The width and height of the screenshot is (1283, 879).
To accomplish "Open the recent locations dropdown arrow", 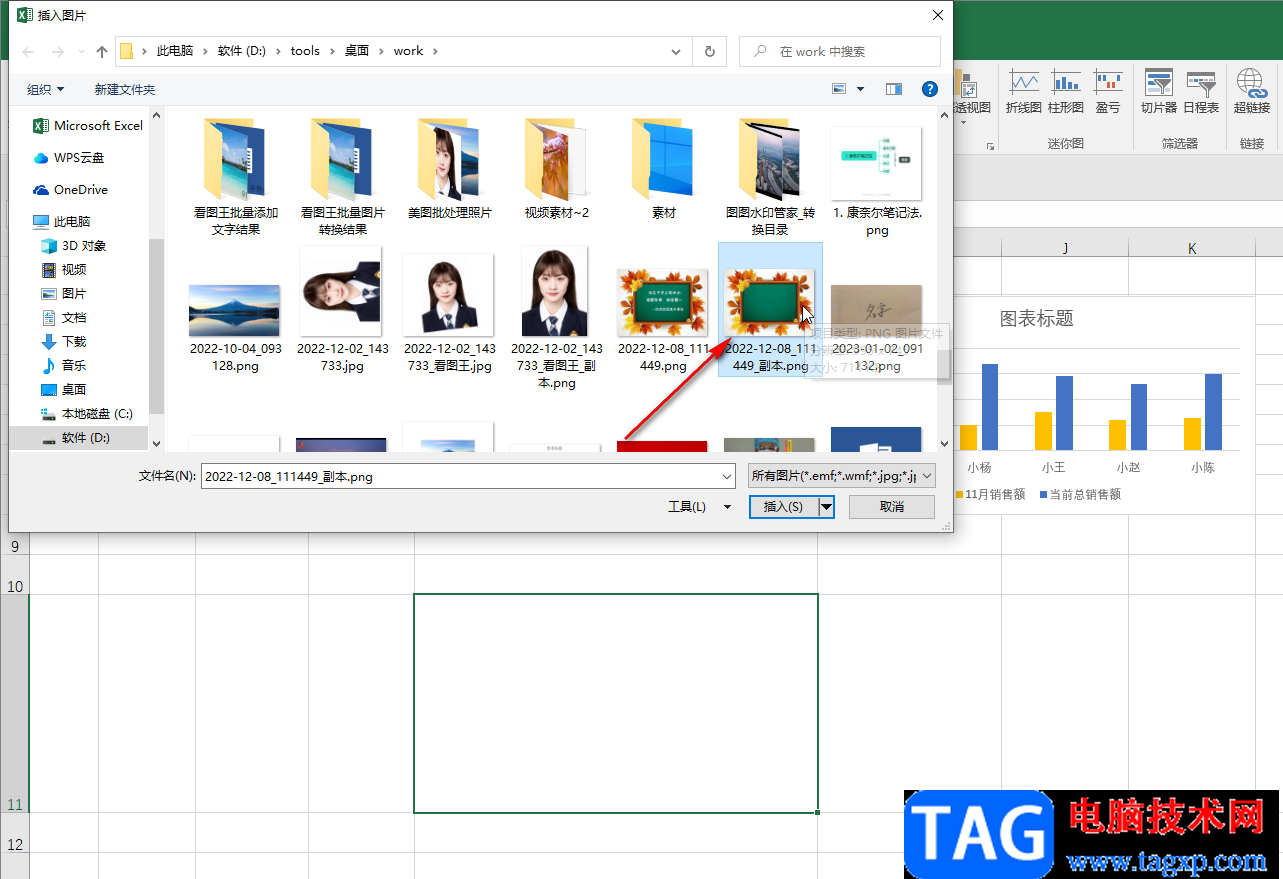I will 81,52.
